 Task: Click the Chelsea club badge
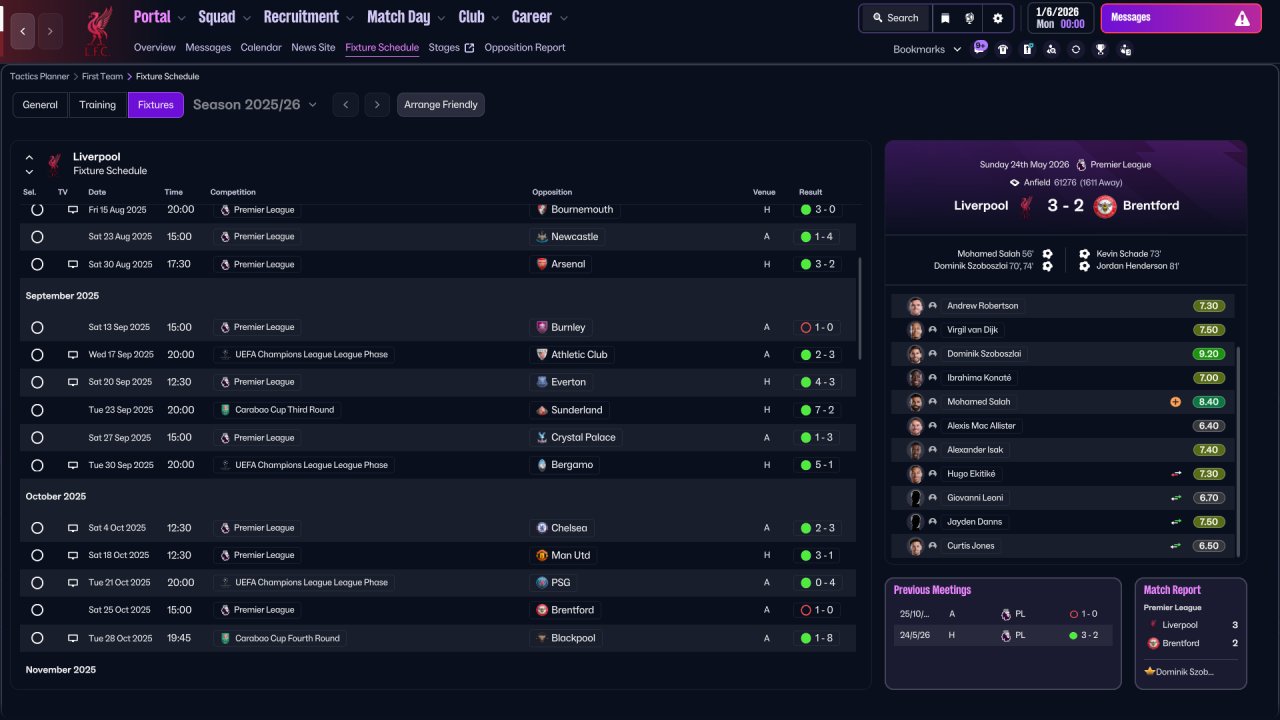click(542, 528)
